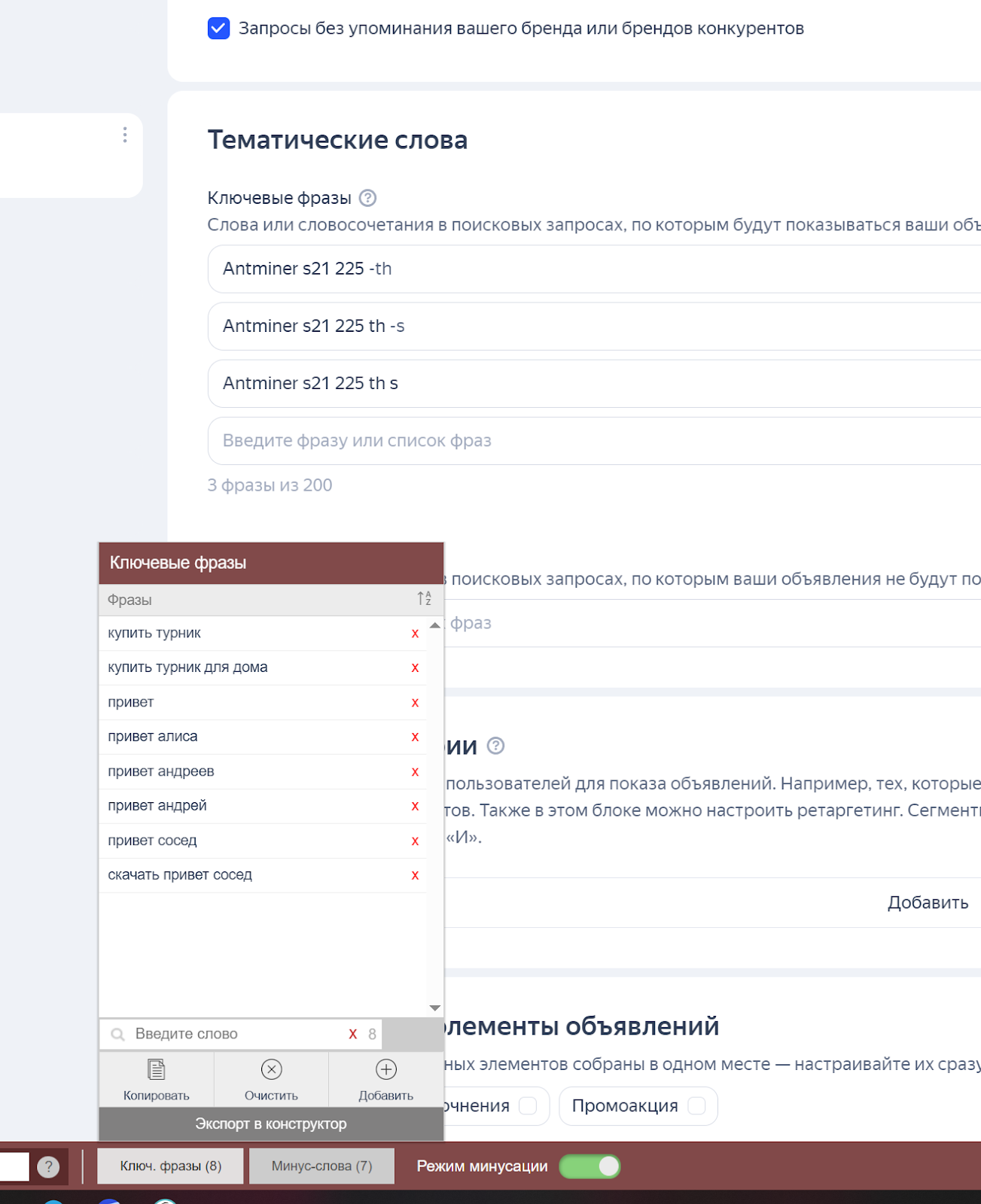Image resolution: width=981 pixels, height=1204 pixels.
Task: Click the Копировать copy icon button
Action: tap(157, 1079)
